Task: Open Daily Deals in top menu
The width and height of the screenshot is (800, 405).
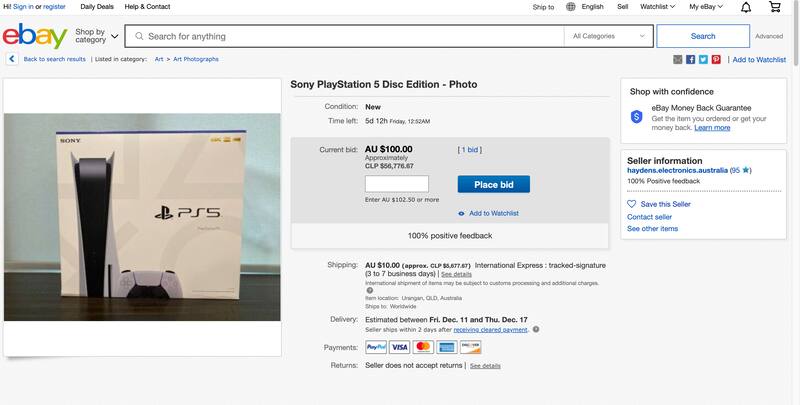Action: pos(97,7)
